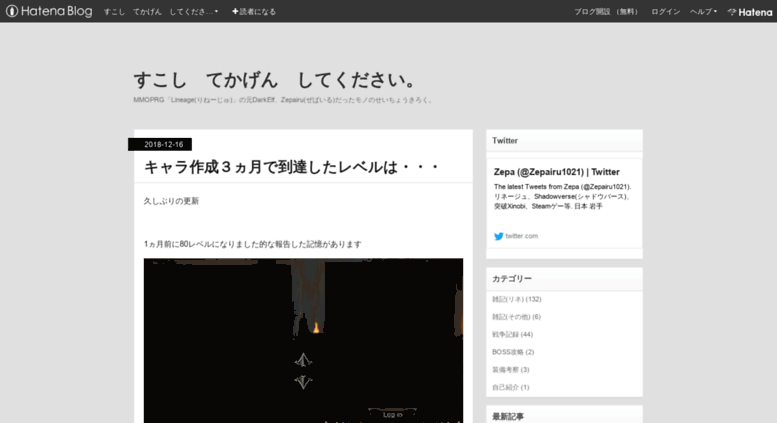Image resolution: width=777 pixels, height=423 pixels.
Task: Click the game screenshot image in post
Action: [303, 340]
